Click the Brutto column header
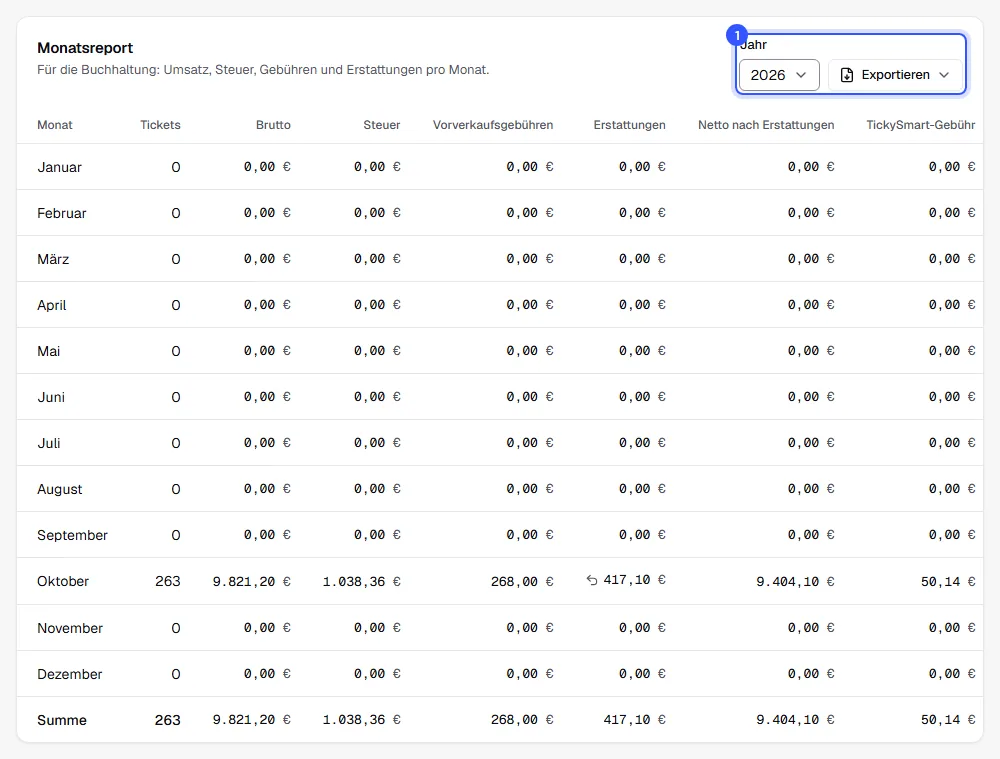This screenshot has width=1000, height=759. pyautogui.click(x=273, y=125)
